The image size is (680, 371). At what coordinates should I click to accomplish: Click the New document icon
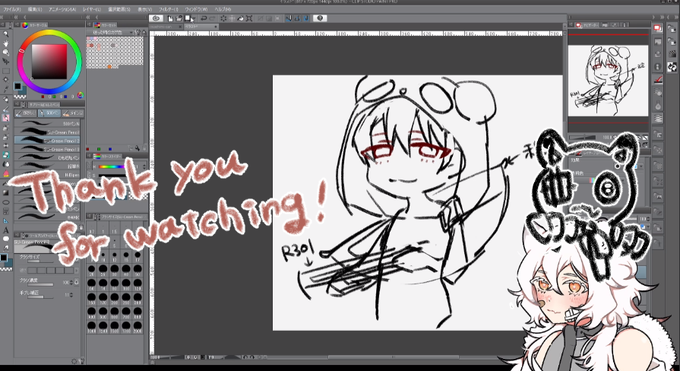tap(170, 18)
